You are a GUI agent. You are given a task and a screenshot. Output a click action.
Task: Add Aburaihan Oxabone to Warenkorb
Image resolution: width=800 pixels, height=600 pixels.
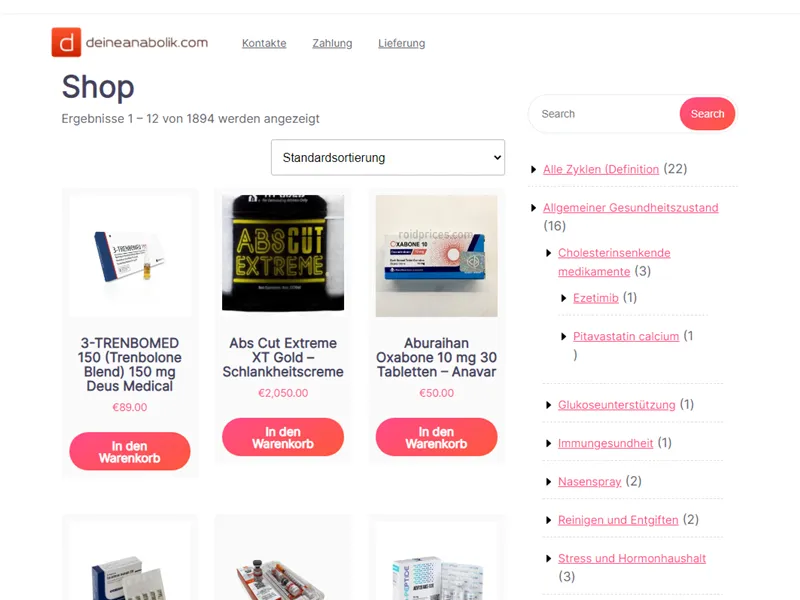pyautogui.click(x=436, y=437)
